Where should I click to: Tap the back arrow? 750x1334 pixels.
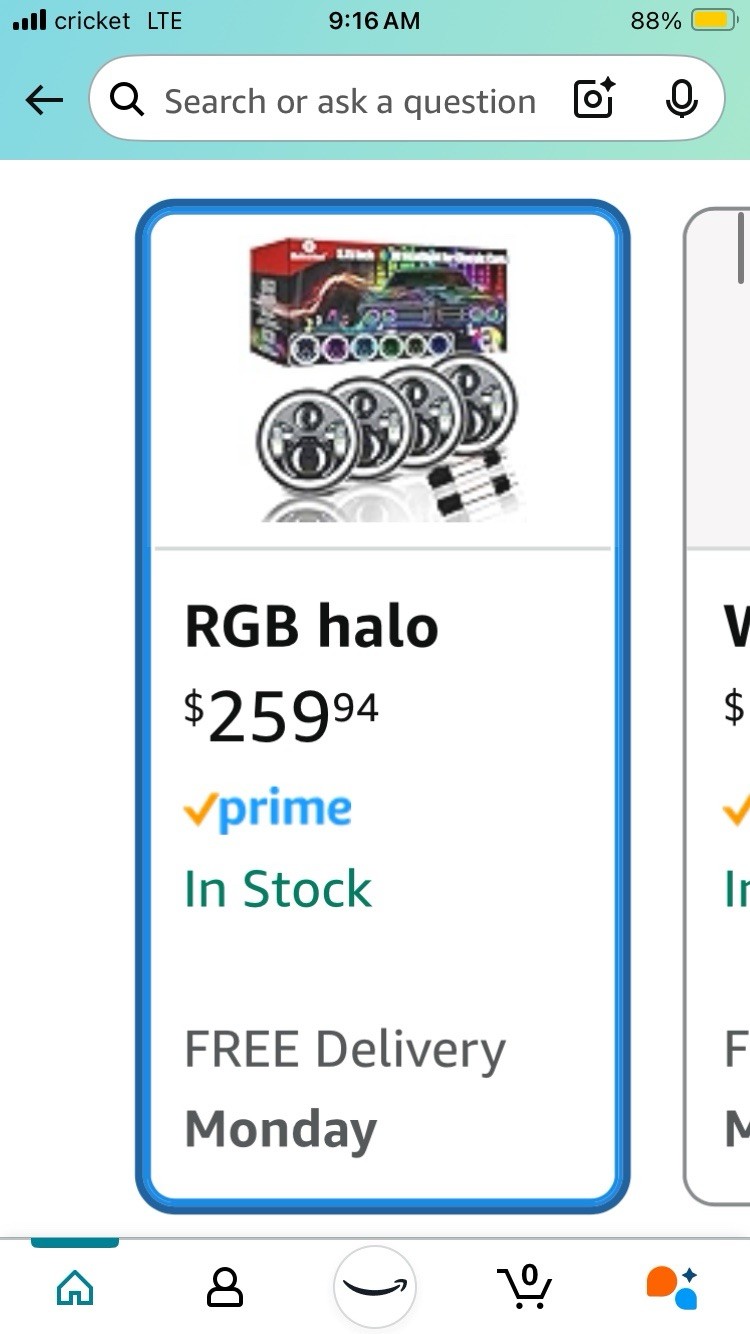coord(44,100)
